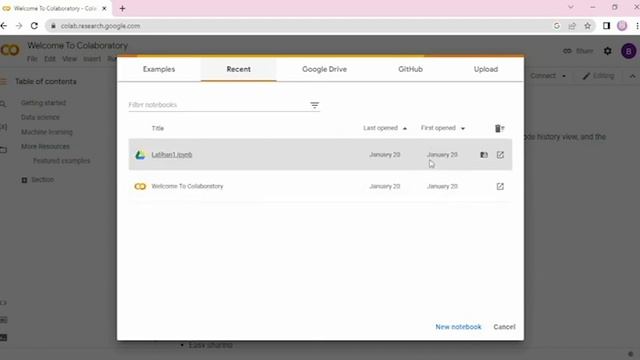Select More Resources in table of contents

(45, 146)
